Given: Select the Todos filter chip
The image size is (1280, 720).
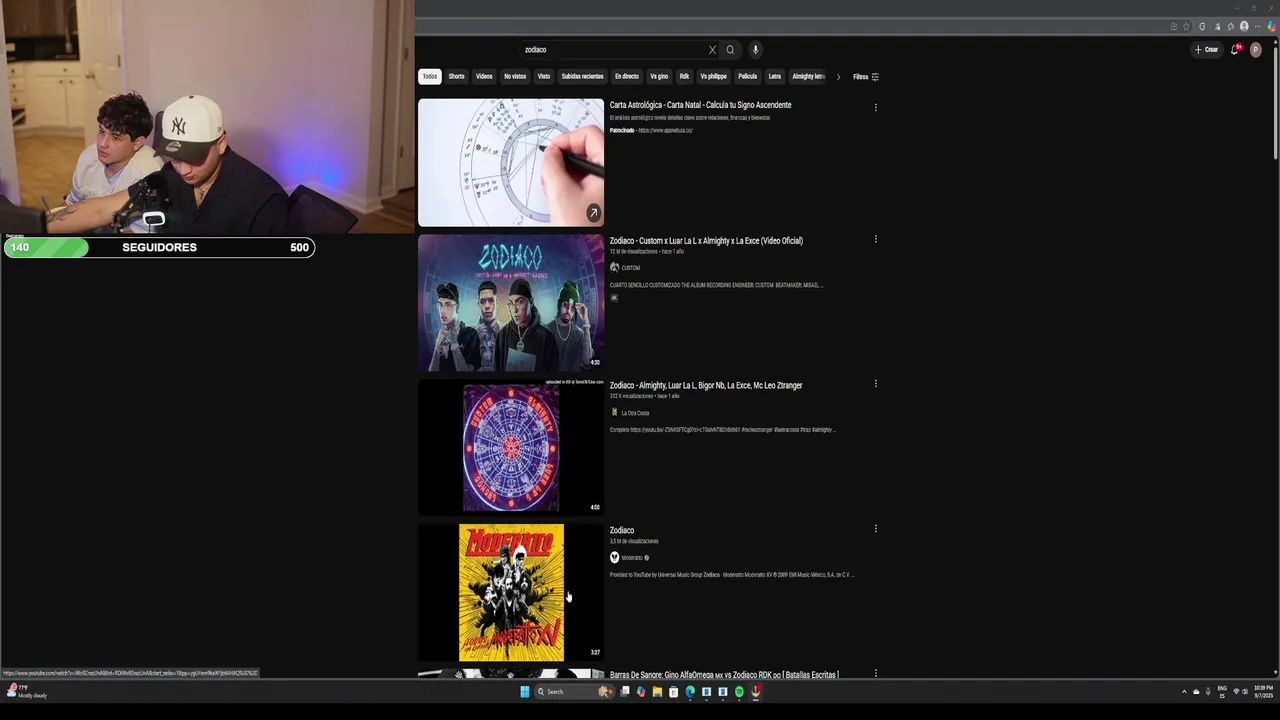Looking at the screenshot, I should pos(430,76).
